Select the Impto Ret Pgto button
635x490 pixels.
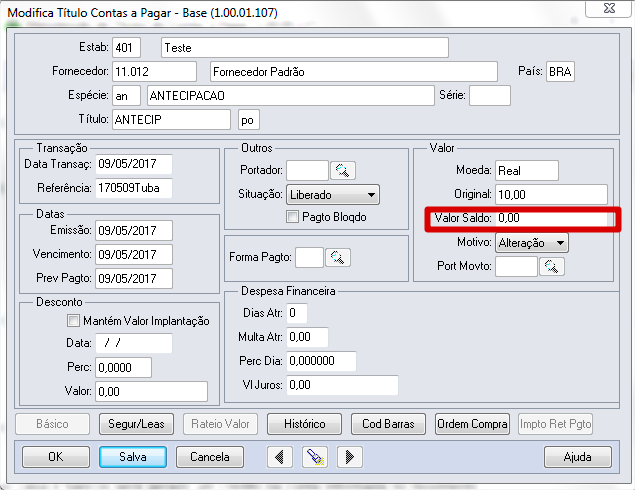coord(555,424)
